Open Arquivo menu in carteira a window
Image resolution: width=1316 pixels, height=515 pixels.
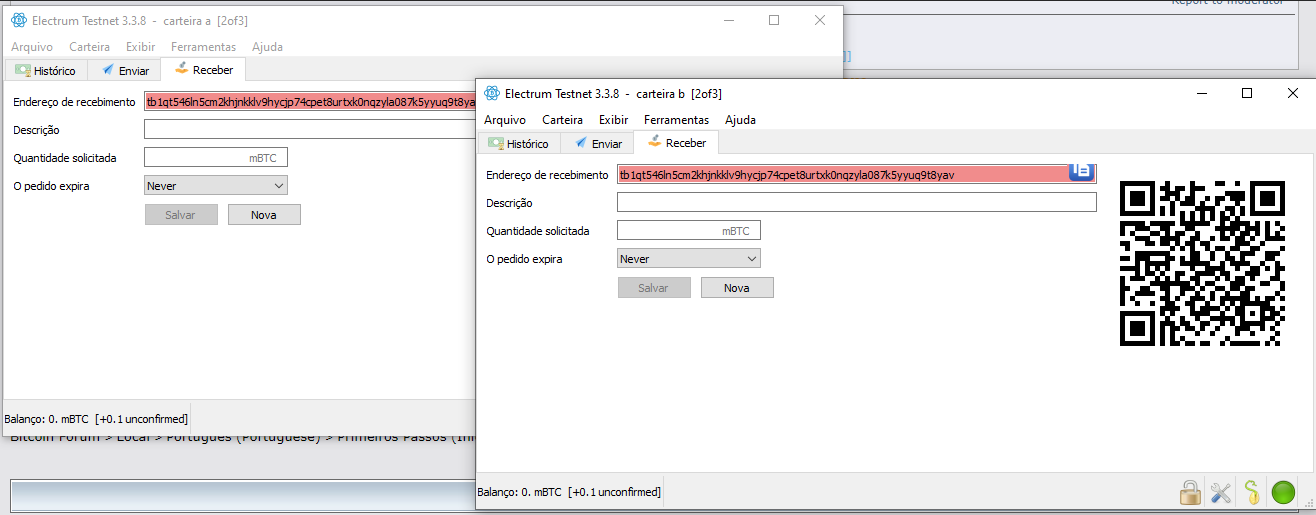coord(32,47)
